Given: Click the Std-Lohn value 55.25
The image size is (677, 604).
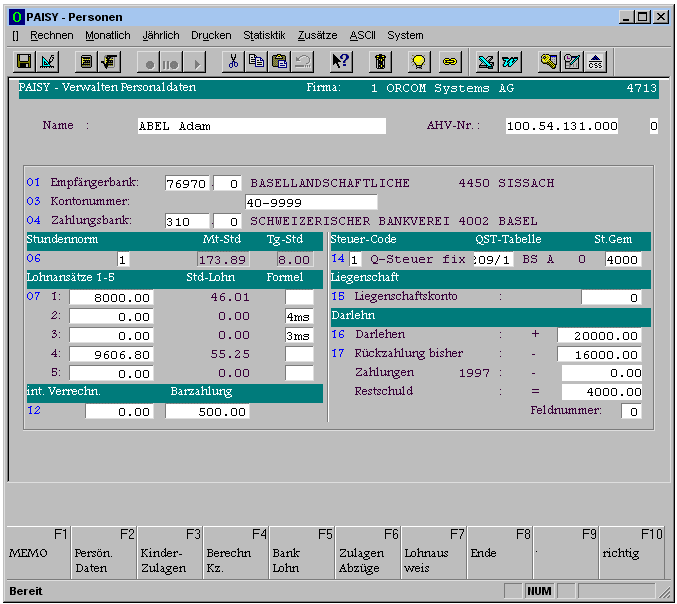Looking at the screenshot, I should [230, 354].
